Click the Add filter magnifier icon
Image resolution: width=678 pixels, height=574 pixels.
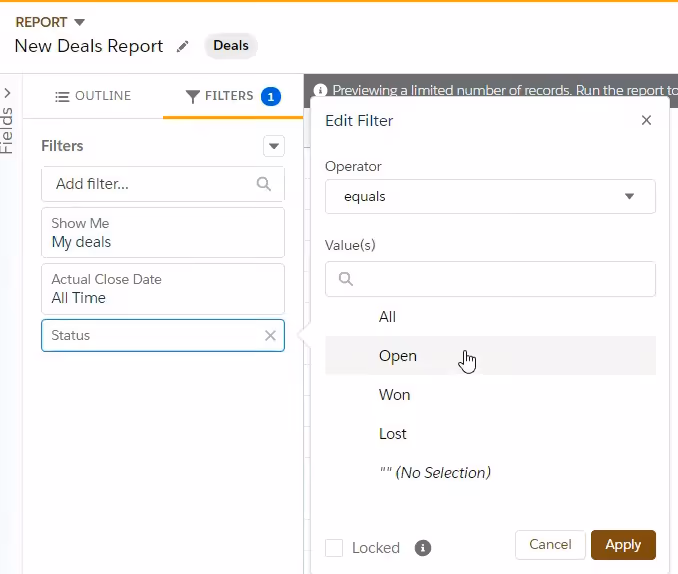(264, 184)
